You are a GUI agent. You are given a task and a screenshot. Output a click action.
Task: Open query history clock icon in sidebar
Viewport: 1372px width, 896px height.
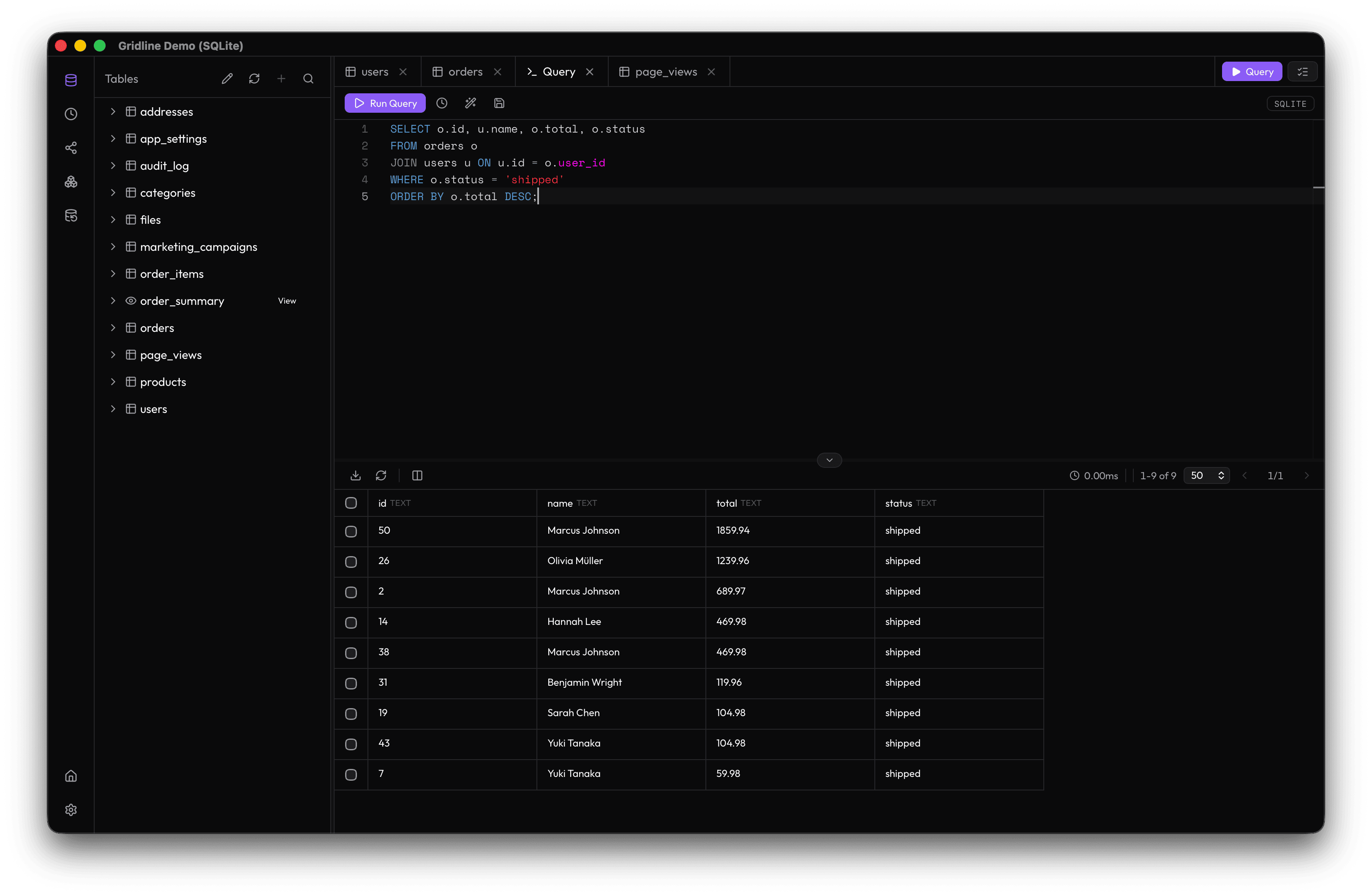(x=71, y=114)
